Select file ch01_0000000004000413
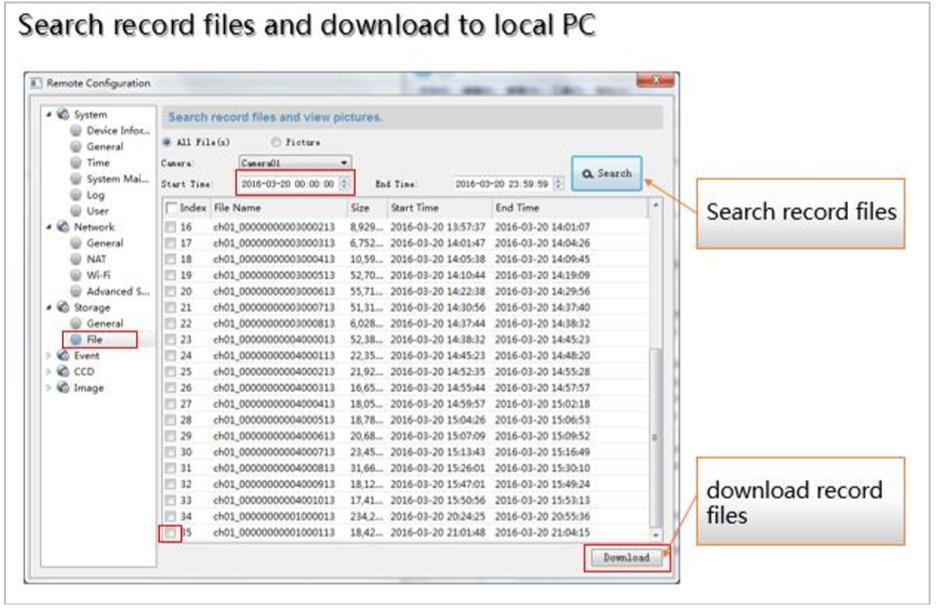This screenshot has height=609, width=936. (274, 404)
